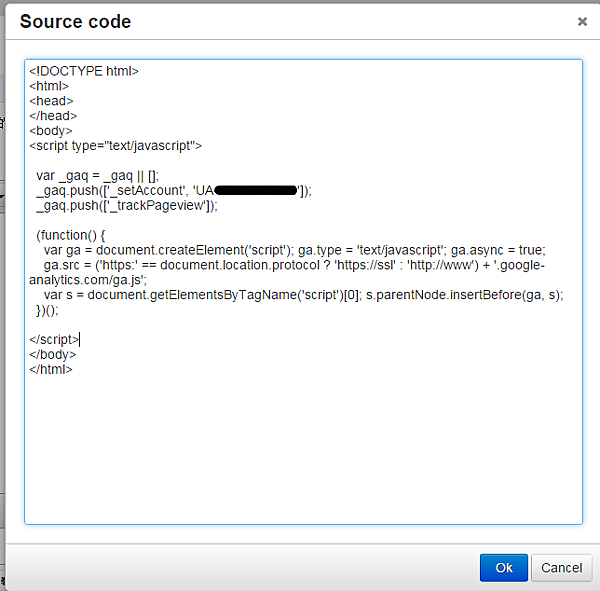Click 's.parentNode.insertBefore(ga, s);' text
Screen dimensions: 600x591
(x=465, y=295)
